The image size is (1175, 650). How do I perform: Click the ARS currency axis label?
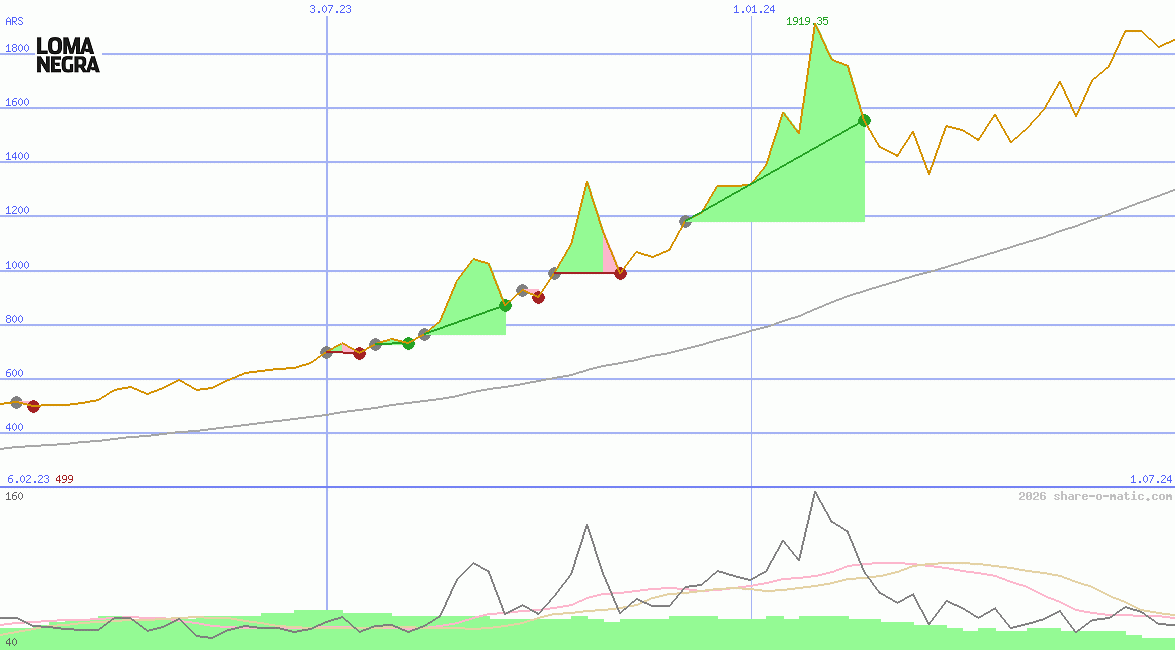(x=14, y=20)
